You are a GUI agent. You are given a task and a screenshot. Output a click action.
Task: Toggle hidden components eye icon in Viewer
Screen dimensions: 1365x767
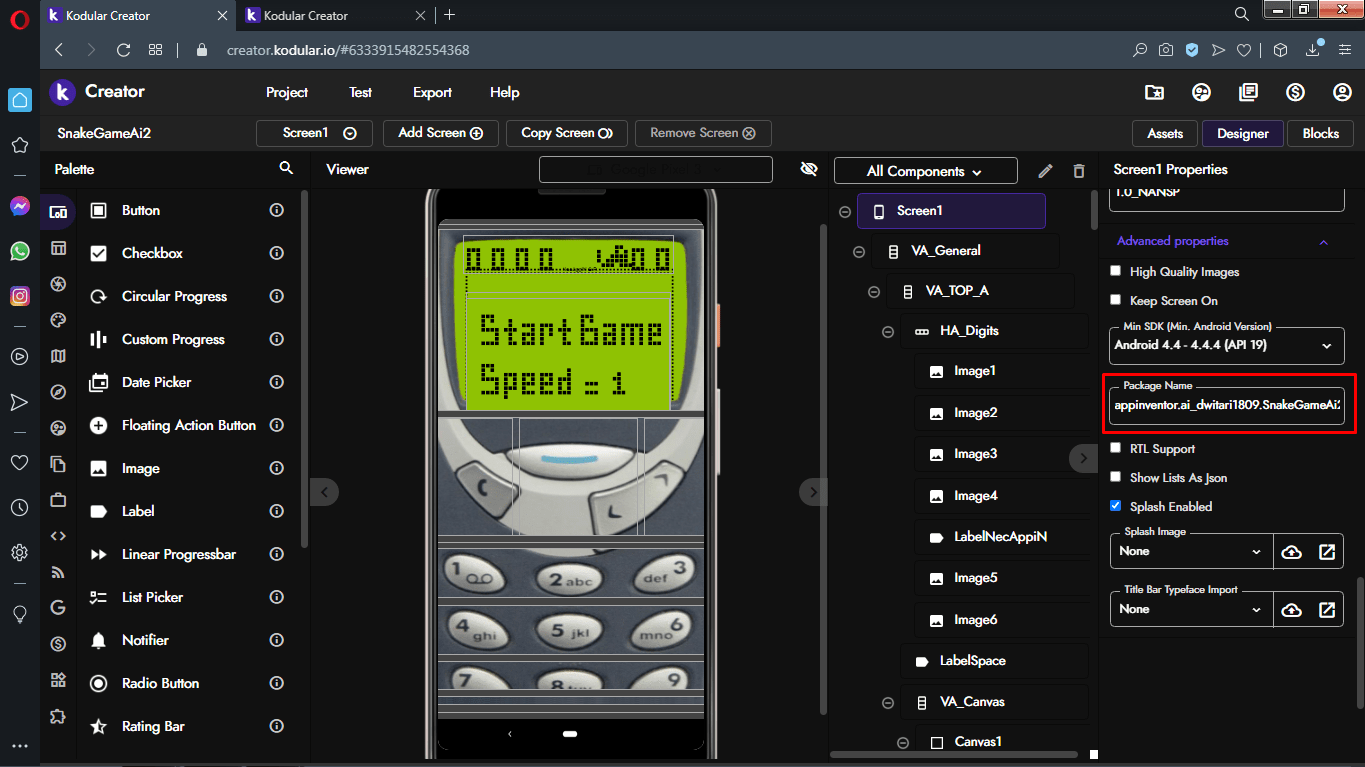click(809, 169)
